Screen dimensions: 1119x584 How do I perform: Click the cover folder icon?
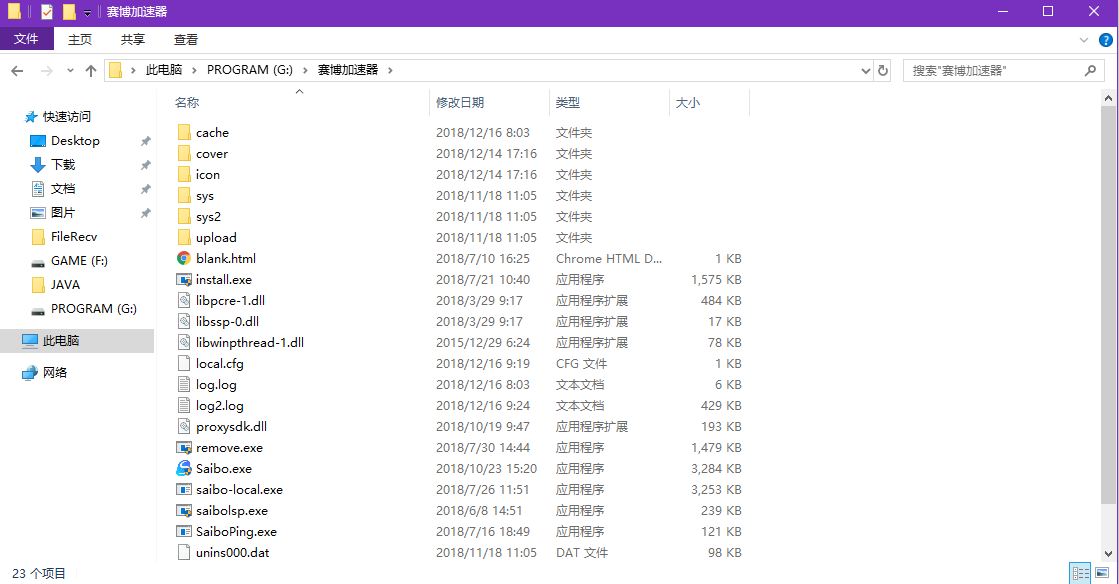pyautogui.click(x=184, y=153)
